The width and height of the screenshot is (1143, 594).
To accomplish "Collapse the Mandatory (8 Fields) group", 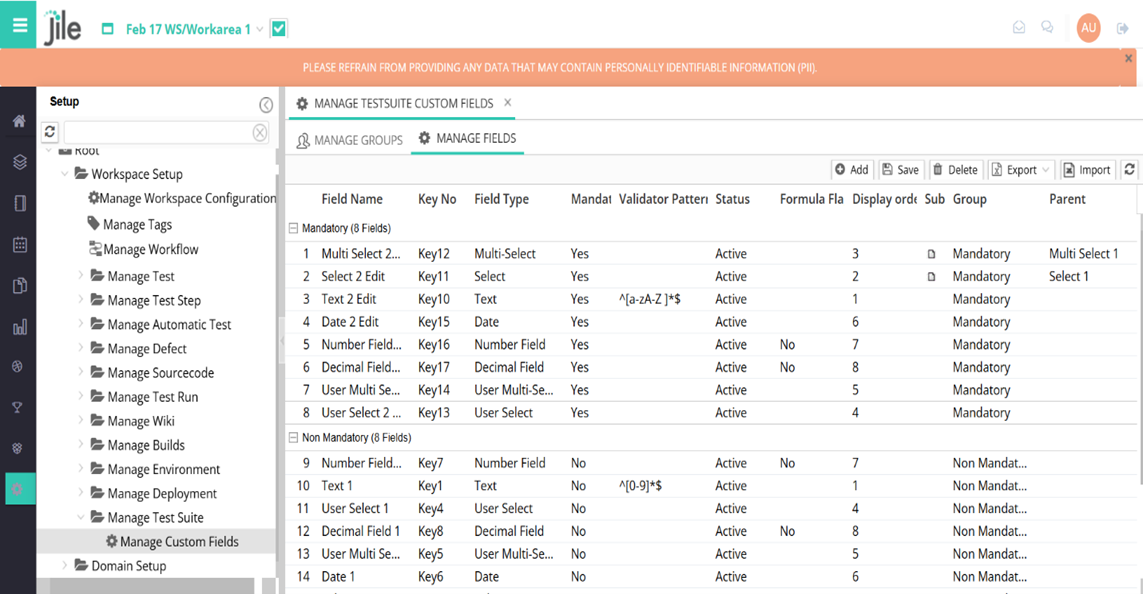I will click(293, 228).
